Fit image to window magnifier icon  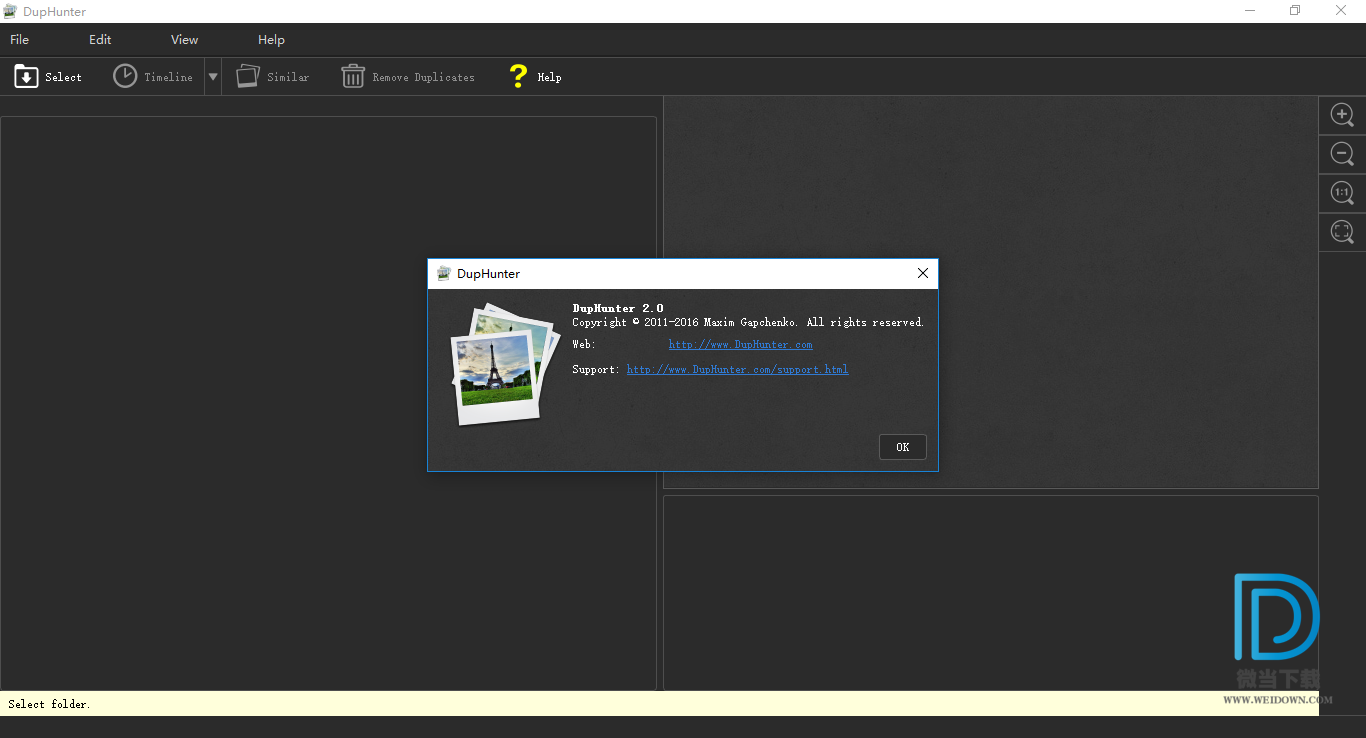pyautogui.click(x=1342, y=232)
